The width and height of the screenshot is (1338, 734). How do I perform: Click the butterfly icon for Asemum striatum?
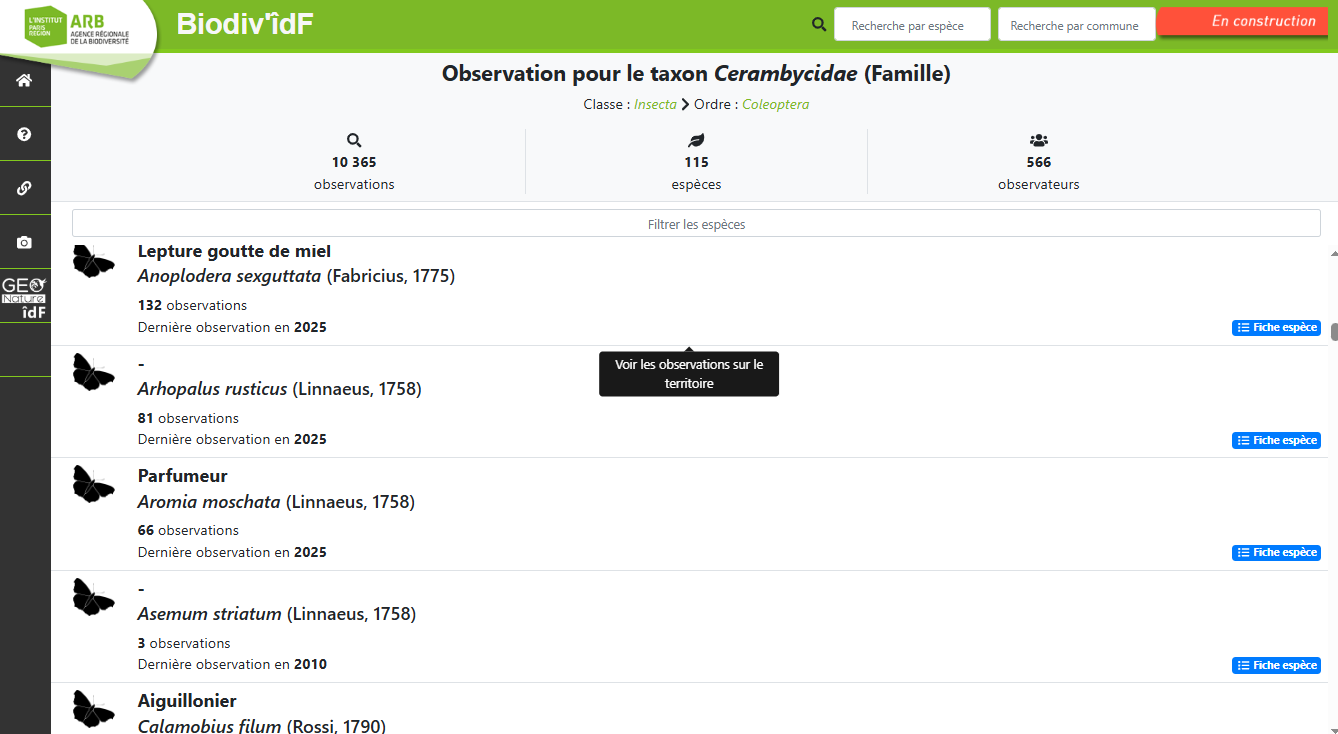coord(94,597)
